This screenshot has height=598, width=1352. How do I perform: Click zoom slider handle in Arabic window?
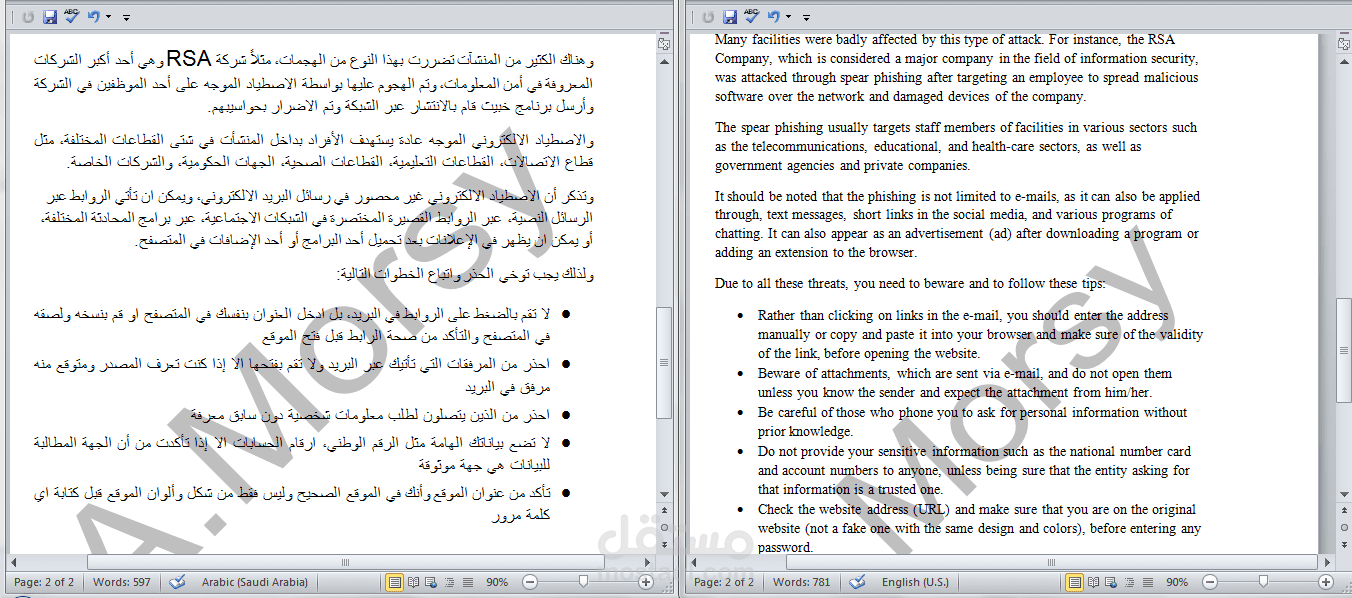tap(584, 582)
